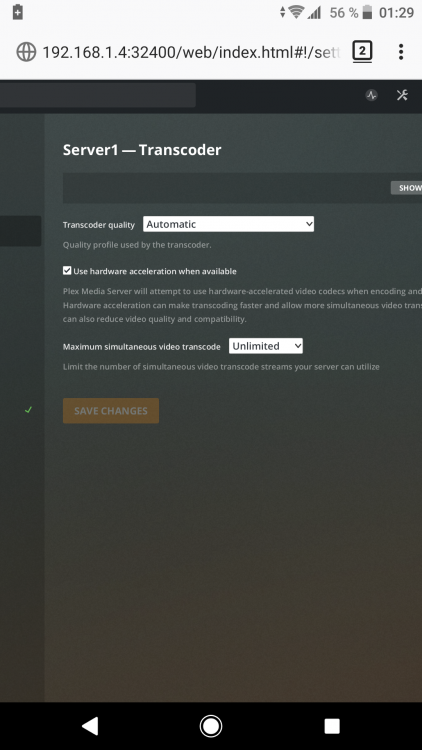Click the Plex search field at top

pyautogui.click(x=98, y=95)
